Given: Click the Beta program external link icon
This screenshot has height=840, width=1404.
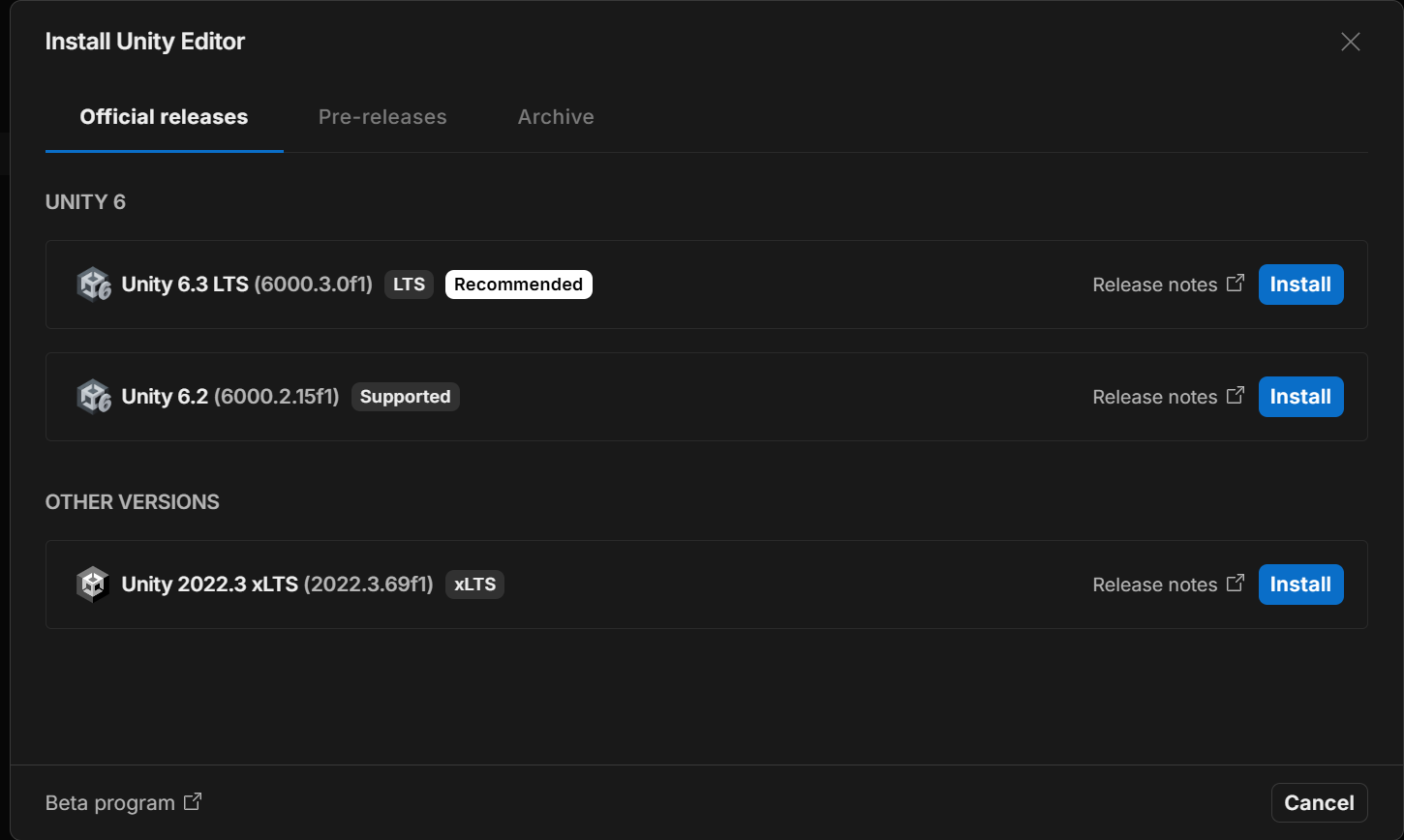Looking at the screenshot, I should 193,802.
